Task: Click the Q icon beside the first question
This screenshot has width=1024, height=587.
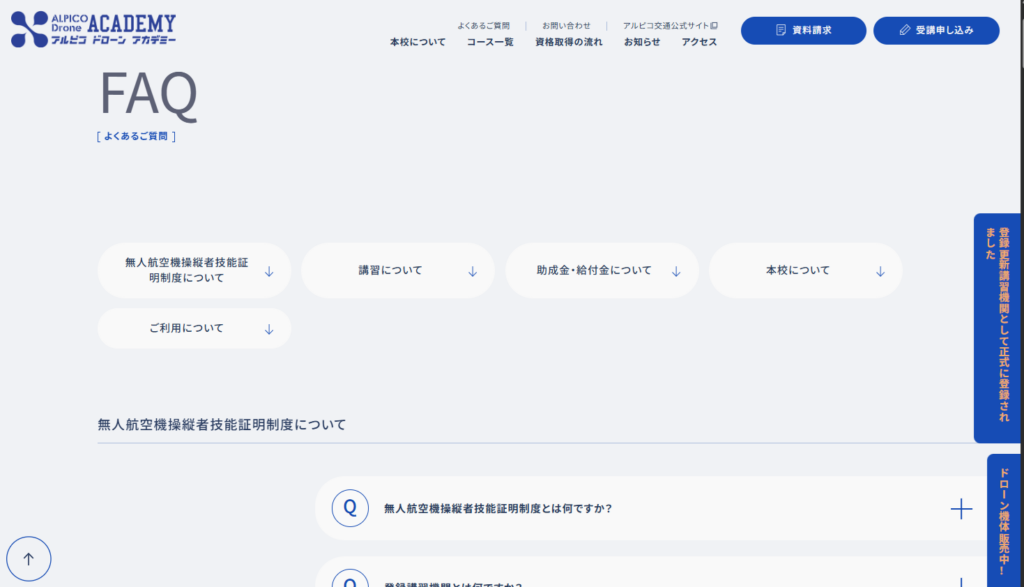Action: click(x=349, y=508)
